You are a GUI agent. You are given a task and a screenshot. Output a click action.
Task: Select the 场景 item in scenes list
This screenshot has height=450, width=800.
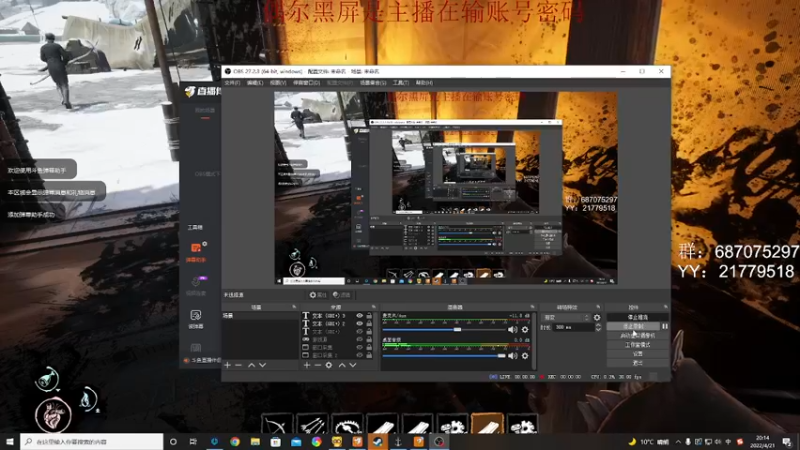260,316
